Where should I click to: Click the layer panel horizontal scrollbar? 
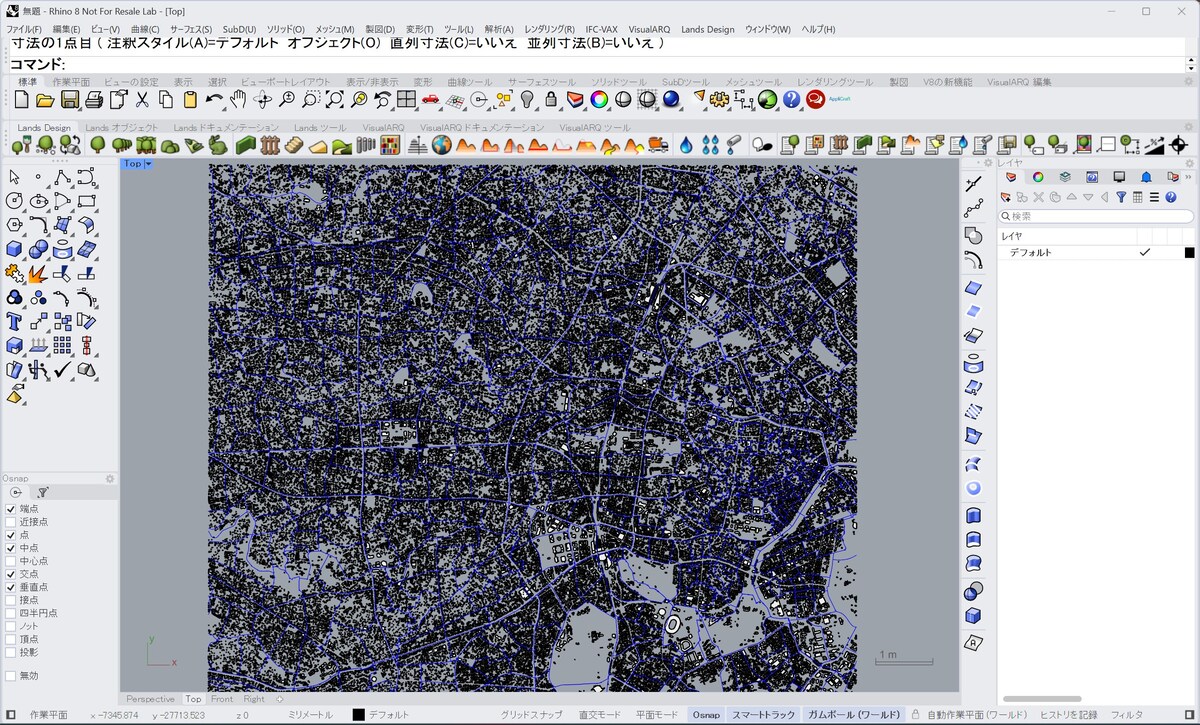[x=1042, y=699]
